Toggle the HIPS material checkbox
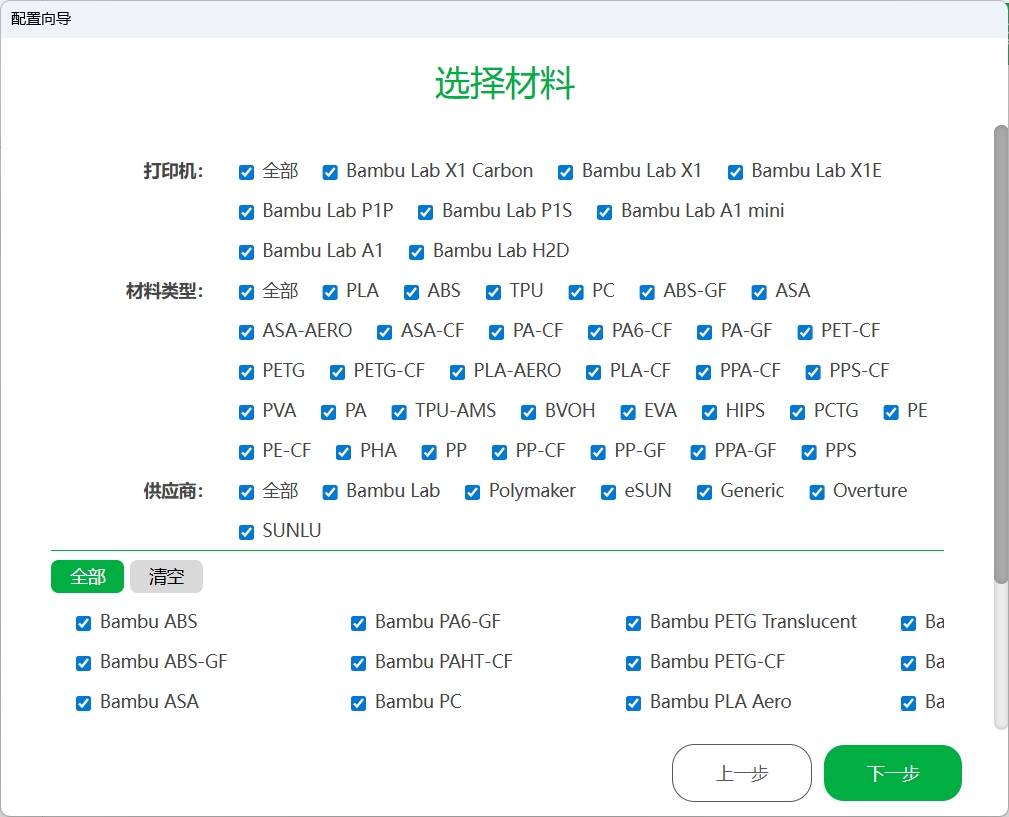1009x817 pixels. pyautogui.click(x=709, y=412)
